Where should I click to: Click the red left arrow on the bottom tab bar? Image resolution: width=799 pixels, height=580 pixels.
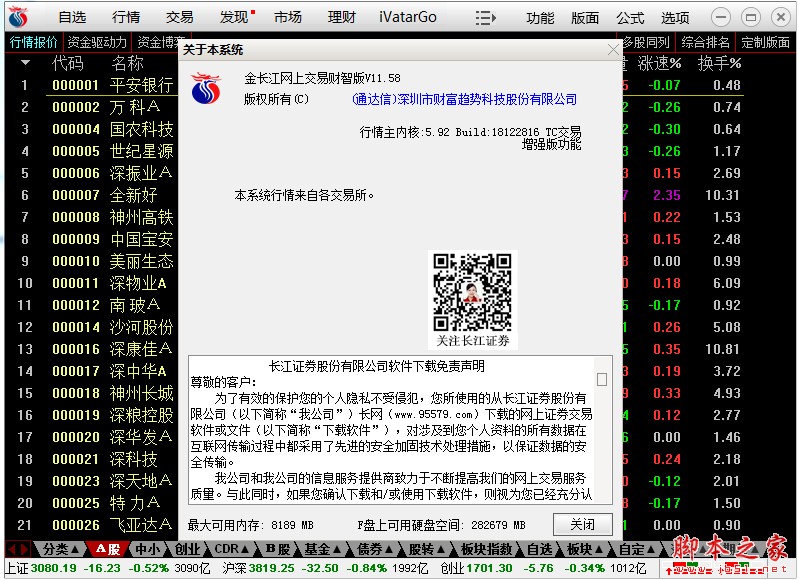tap(11, 549)
